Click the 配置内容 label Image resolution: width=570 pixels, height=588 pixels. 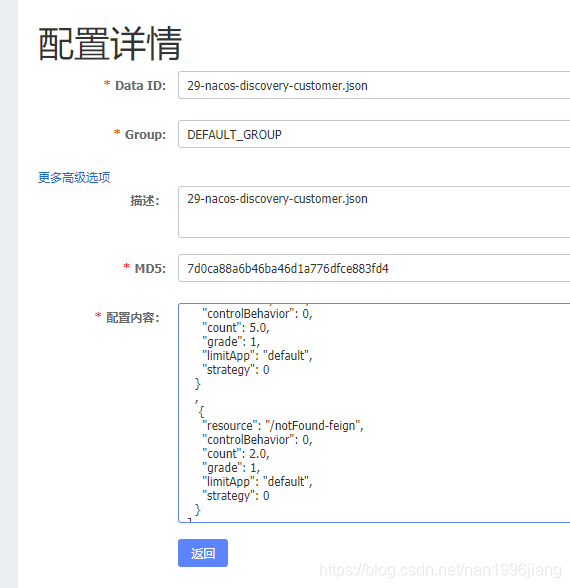tap(132, 318)
